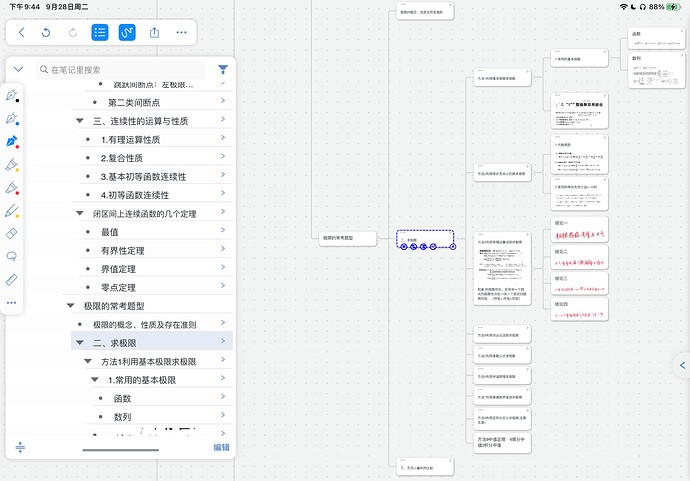Toggle the freehand drawing mode button
690x481 pixels.
[x=127, y=32]
